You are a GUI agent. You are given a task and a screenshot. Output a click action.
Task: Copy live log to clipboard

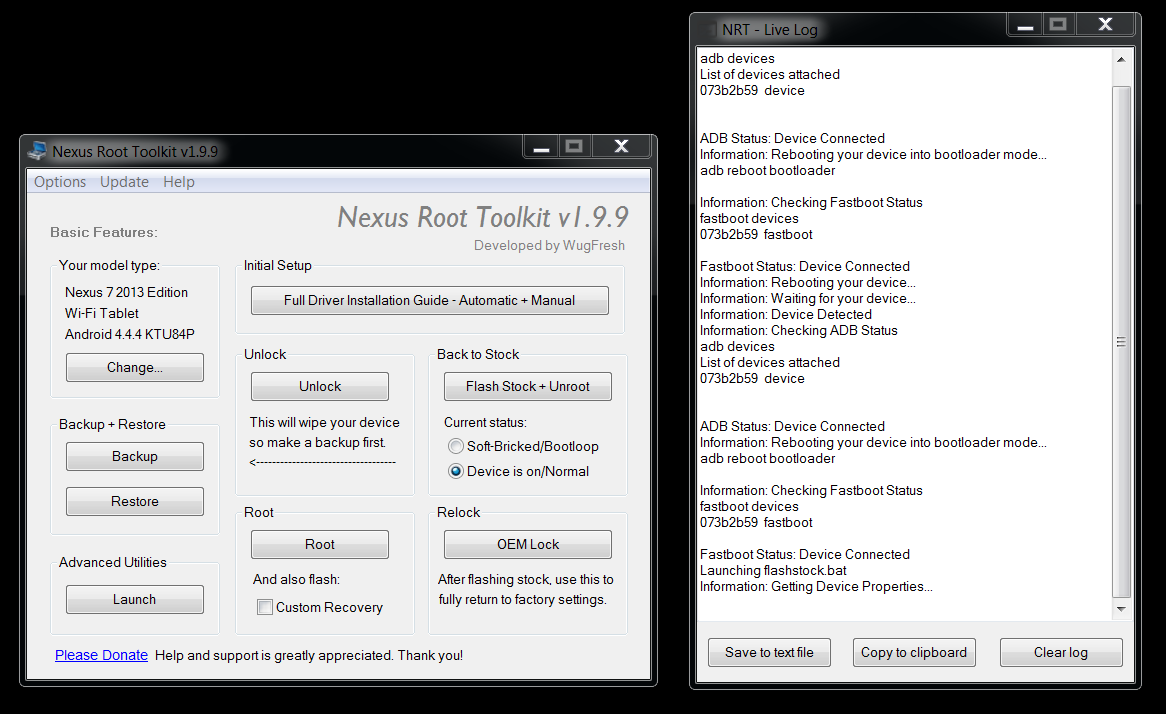(914, 652)
